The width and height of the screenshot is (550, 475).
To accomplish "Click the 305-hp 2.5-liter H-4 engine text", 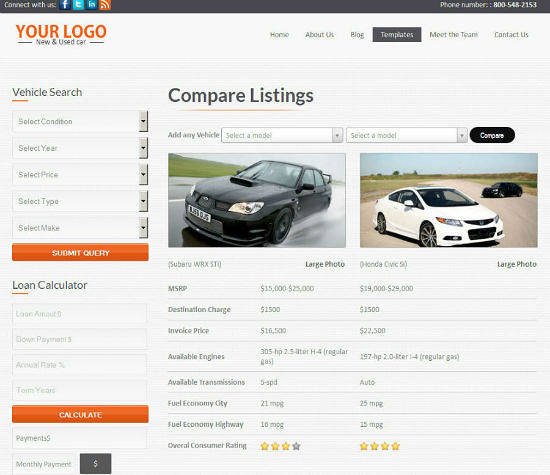I will pos(304,356).
